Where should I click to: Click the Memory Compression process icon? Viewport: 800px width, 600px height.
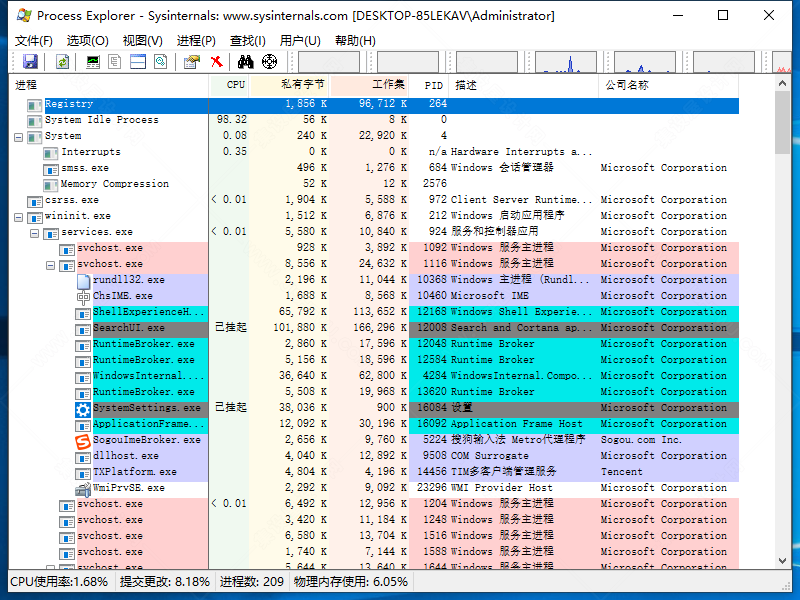click(x=51, y=185)
